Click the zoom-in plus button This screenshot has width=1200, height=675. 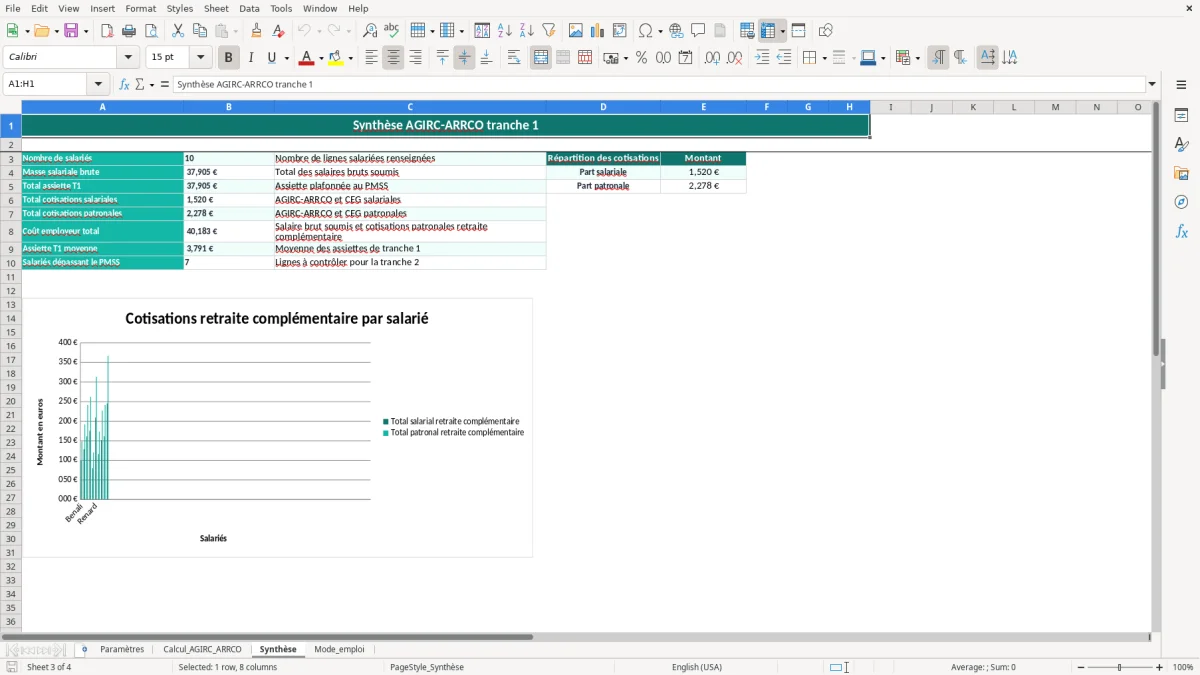tap(1160, 667)
